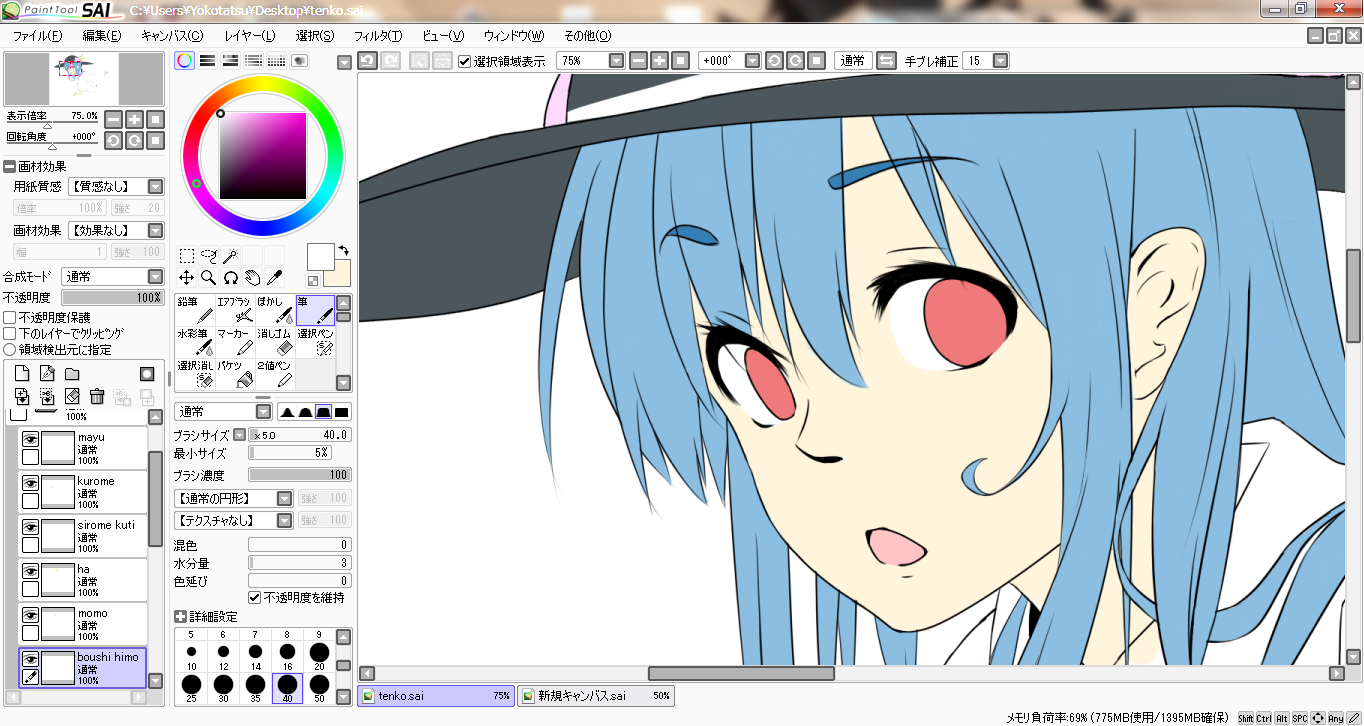The width and height of the screenshot is (1364, 726).
Task: Open the キャンバス(C) menu
Action: (x=172, y=36)
